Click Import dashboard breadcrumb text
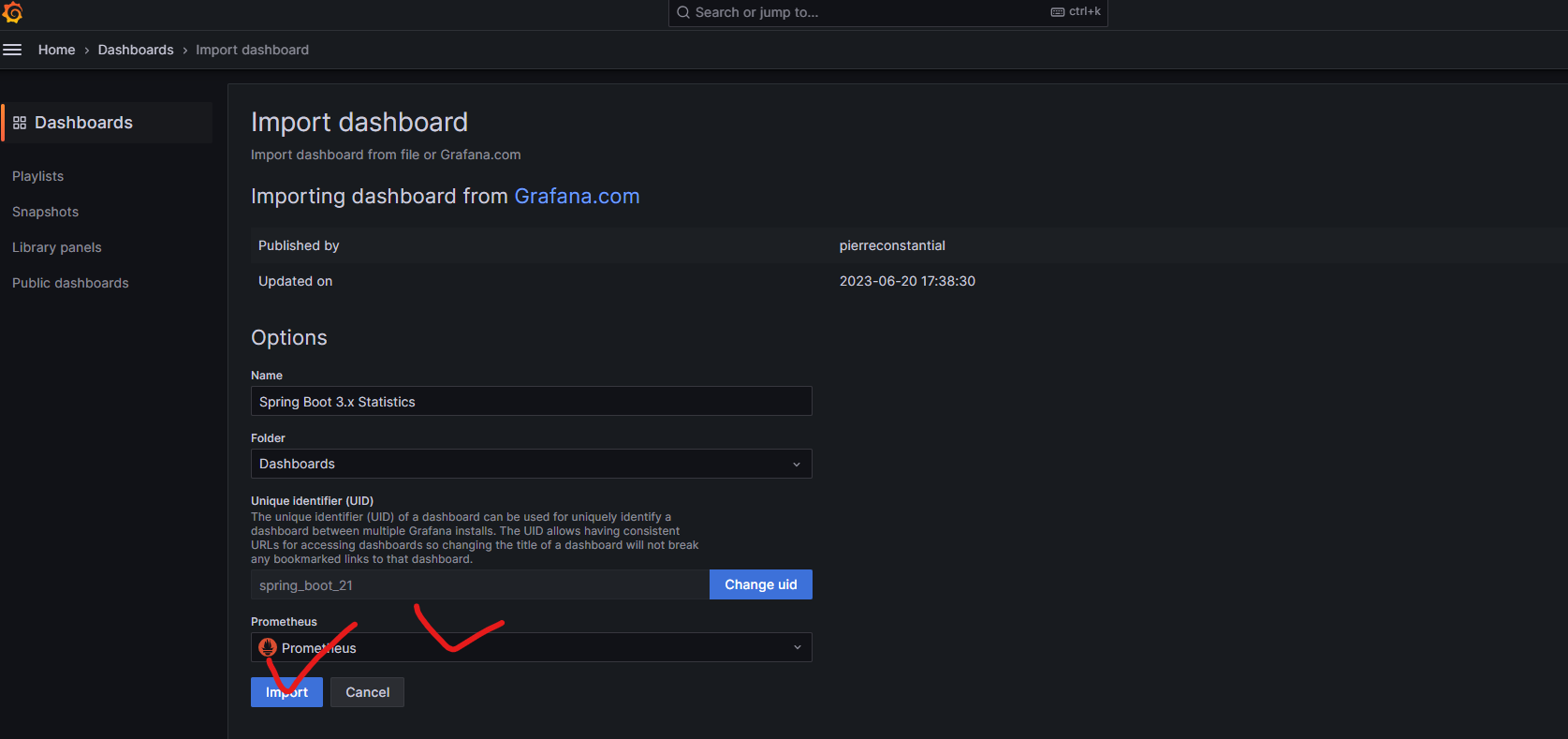1568x739 pixels. [x=252, y=50]
